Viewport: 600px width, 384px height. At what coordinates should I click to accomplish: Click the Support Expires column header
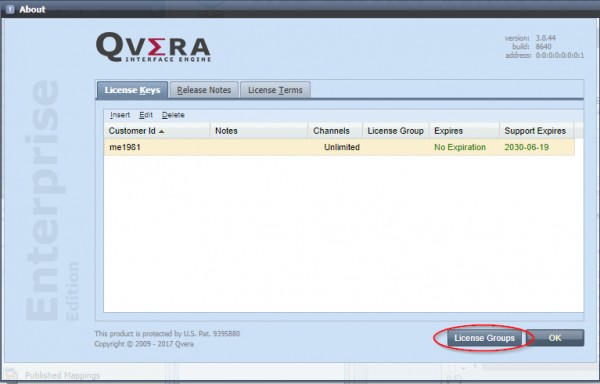pos(536,131)
